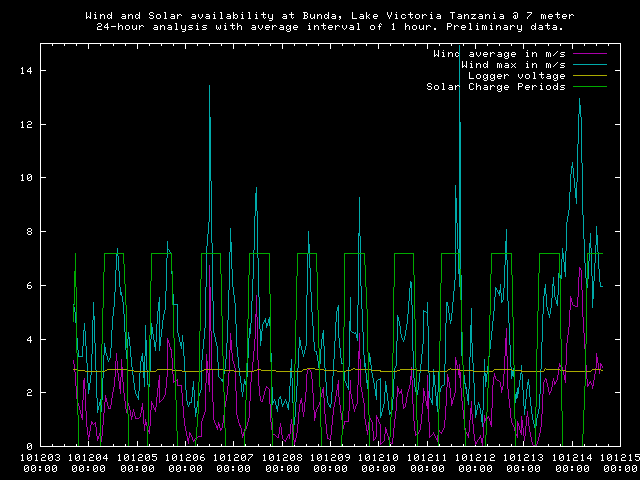Viewport: 640px width, 480px height.
Task: Select the line sample beside Logger voltage legend
Action: 589,75
